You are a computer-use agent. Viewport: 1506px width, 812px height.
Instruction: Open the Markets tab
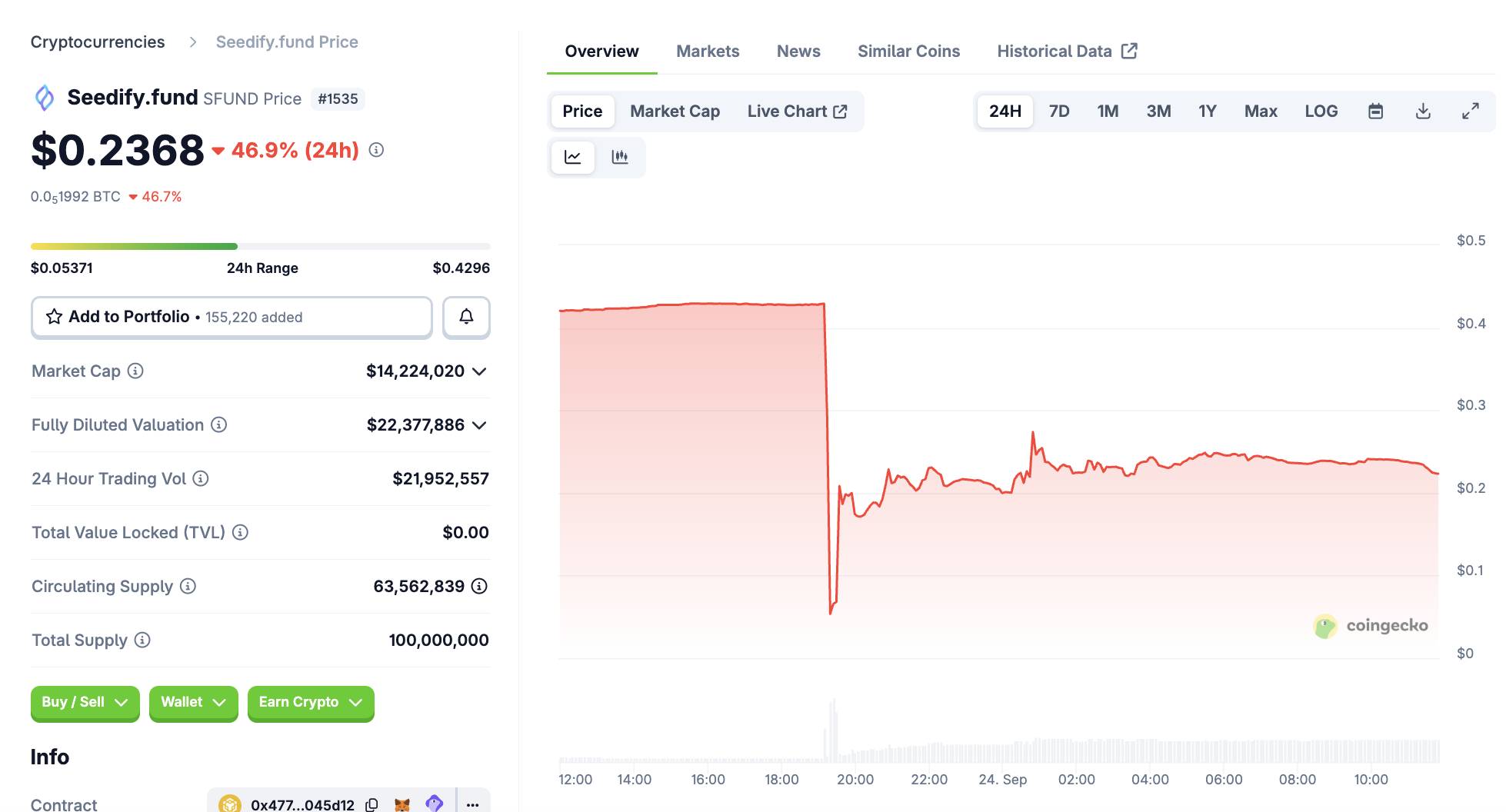(x=708, y=52)
